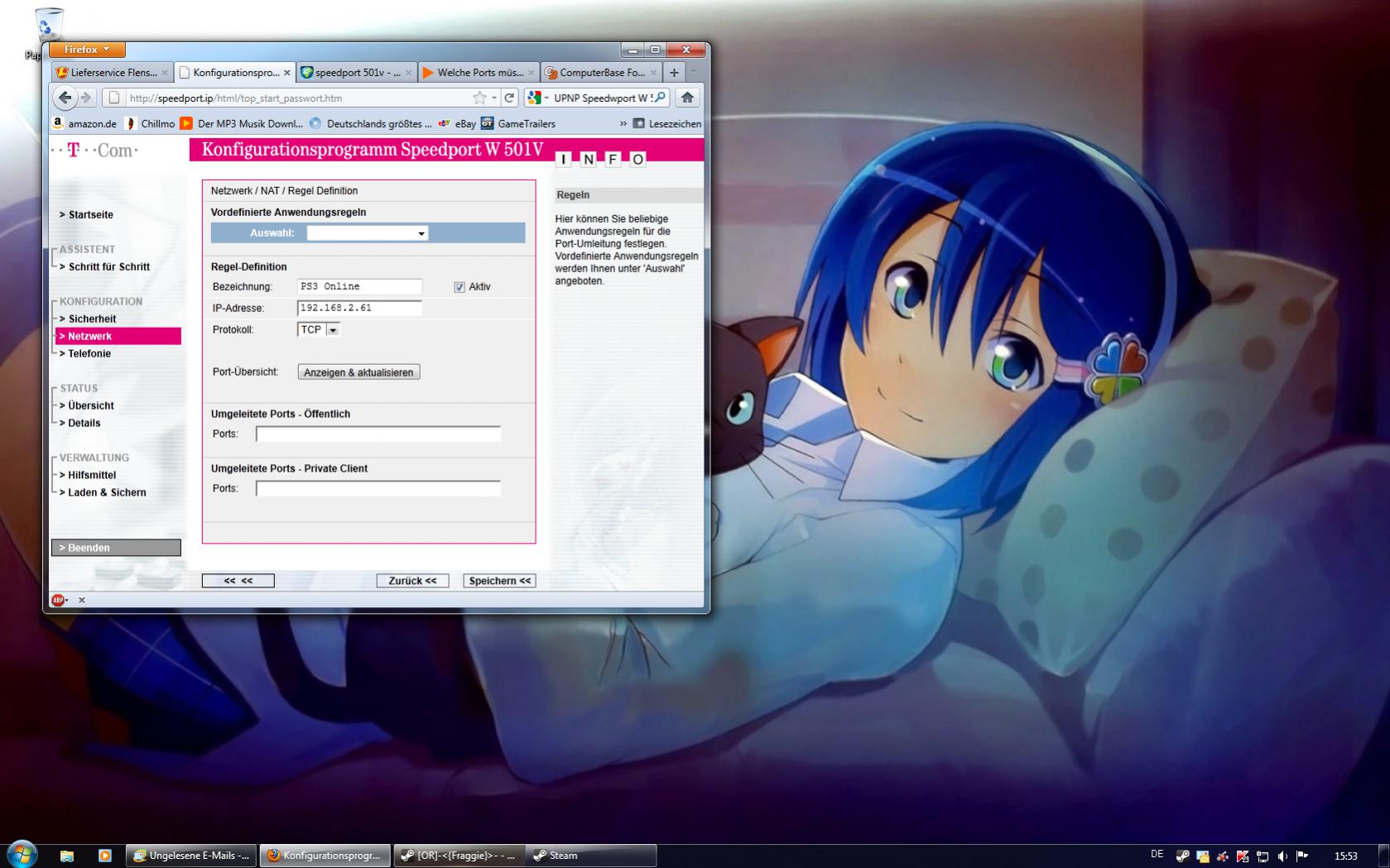Open Ungelesene E-Mails taskbar window
1390x868 pixels.
pos(191,856)
